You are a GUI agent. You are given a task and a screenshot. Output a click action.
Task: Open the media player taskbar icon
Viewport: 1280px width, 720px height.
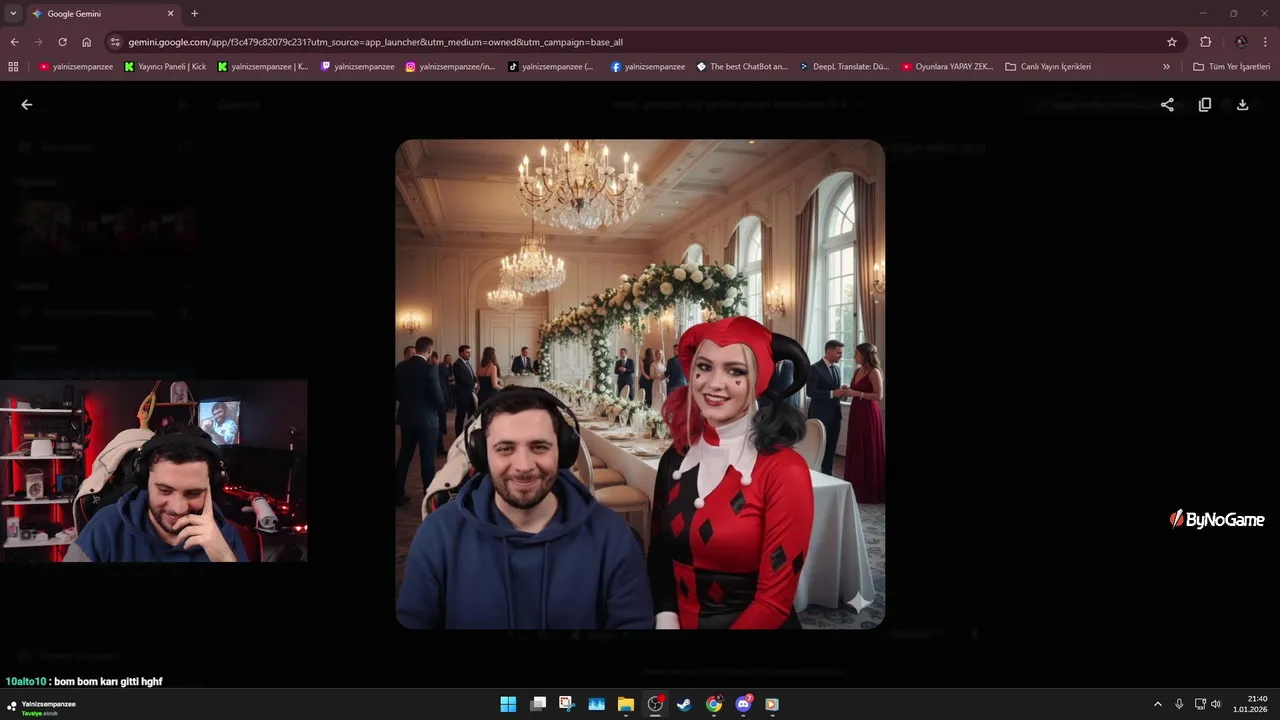coord(772,704)
